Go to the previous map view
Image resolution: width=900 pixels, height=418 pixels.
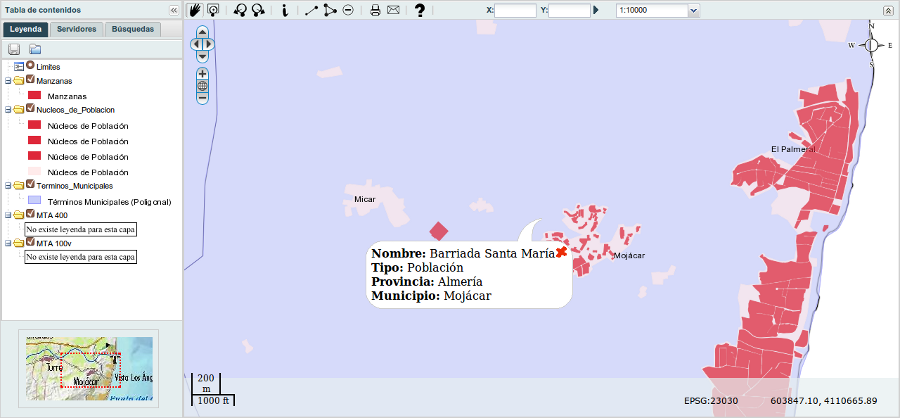point(240,10)
